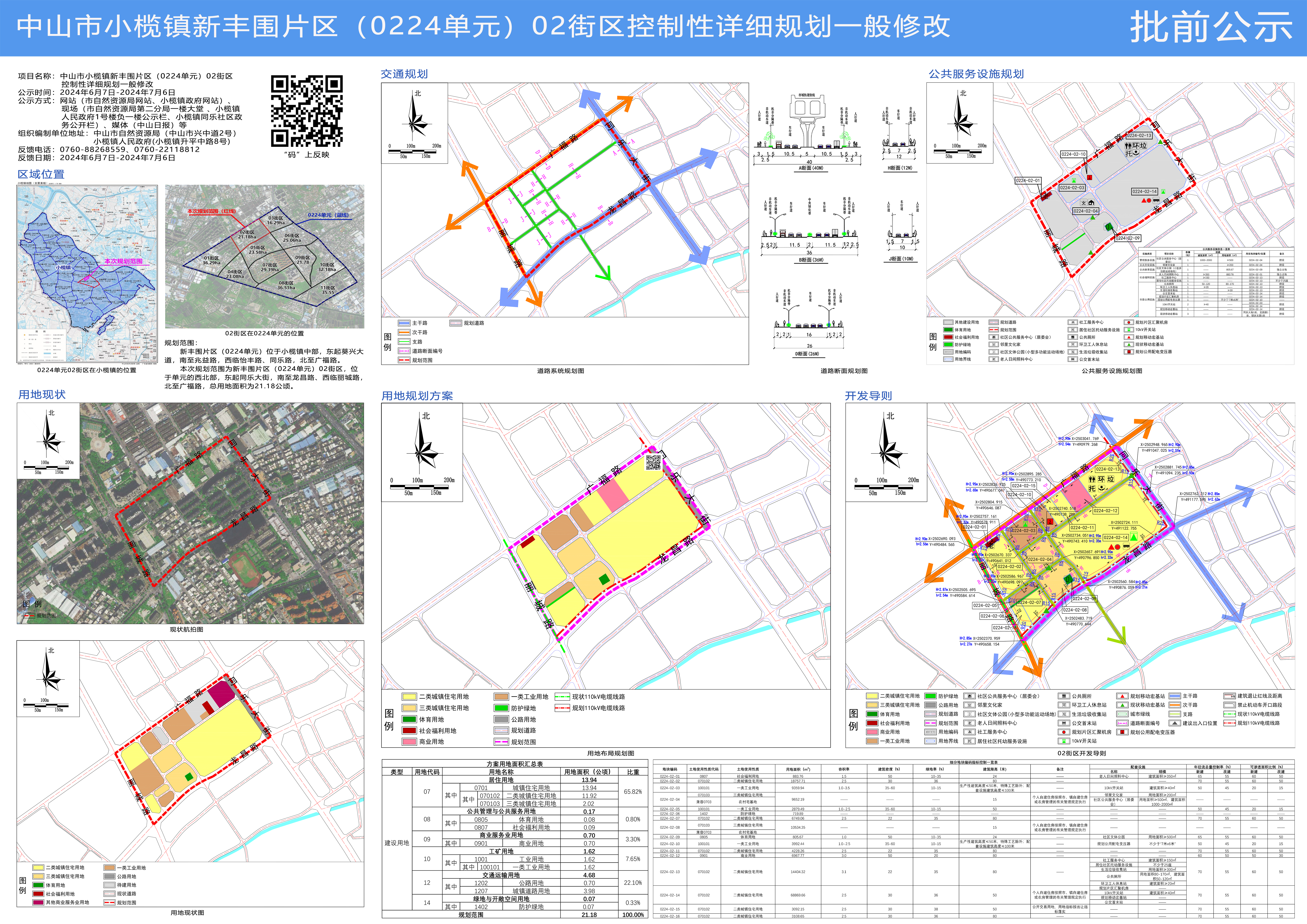Click the 社工服务中心 icon in the 开发导则 legend

pos(969,732)
